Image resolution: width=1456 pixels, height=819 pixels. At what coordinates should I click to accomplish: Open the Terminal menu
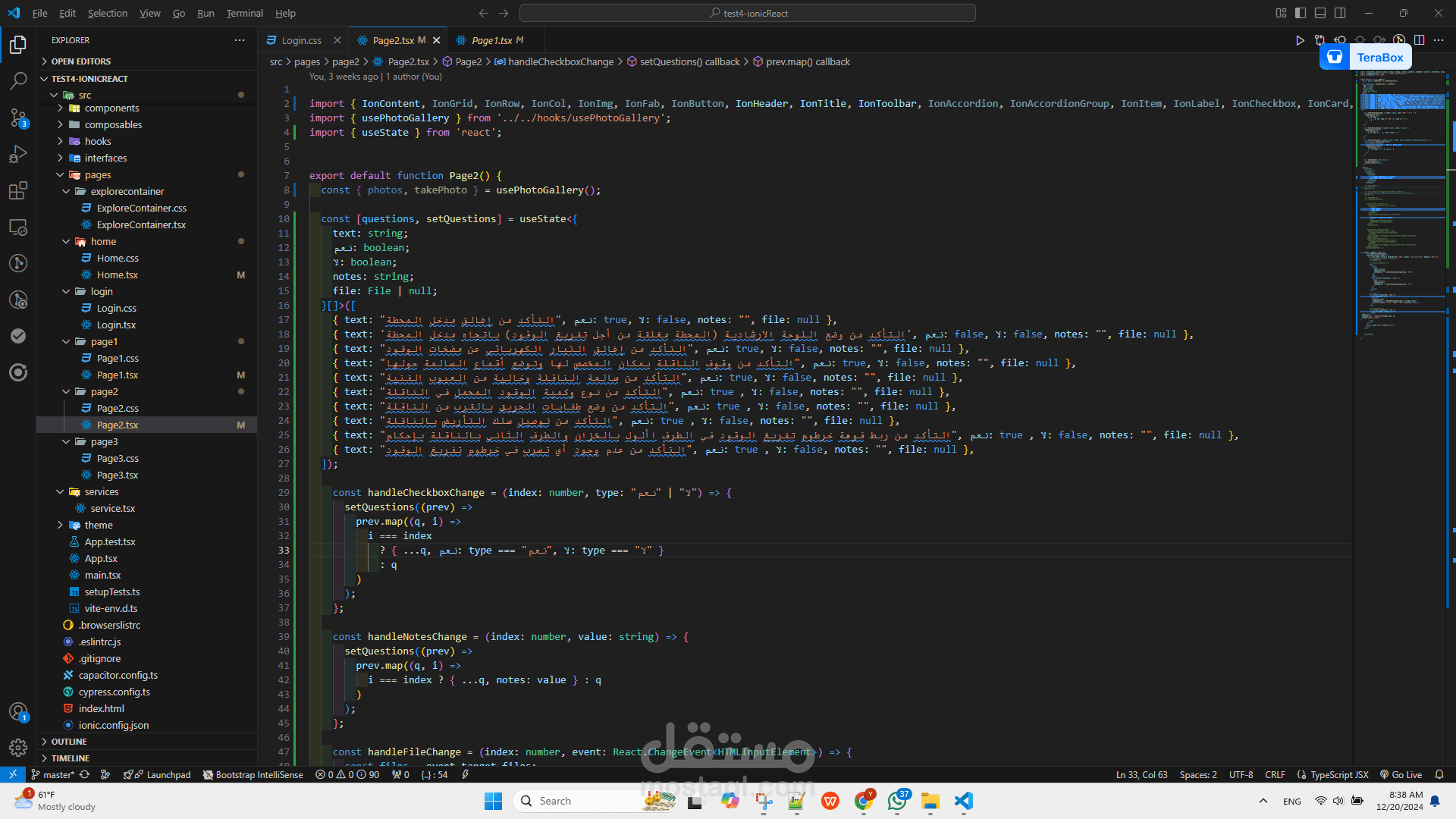coord(244,13)
